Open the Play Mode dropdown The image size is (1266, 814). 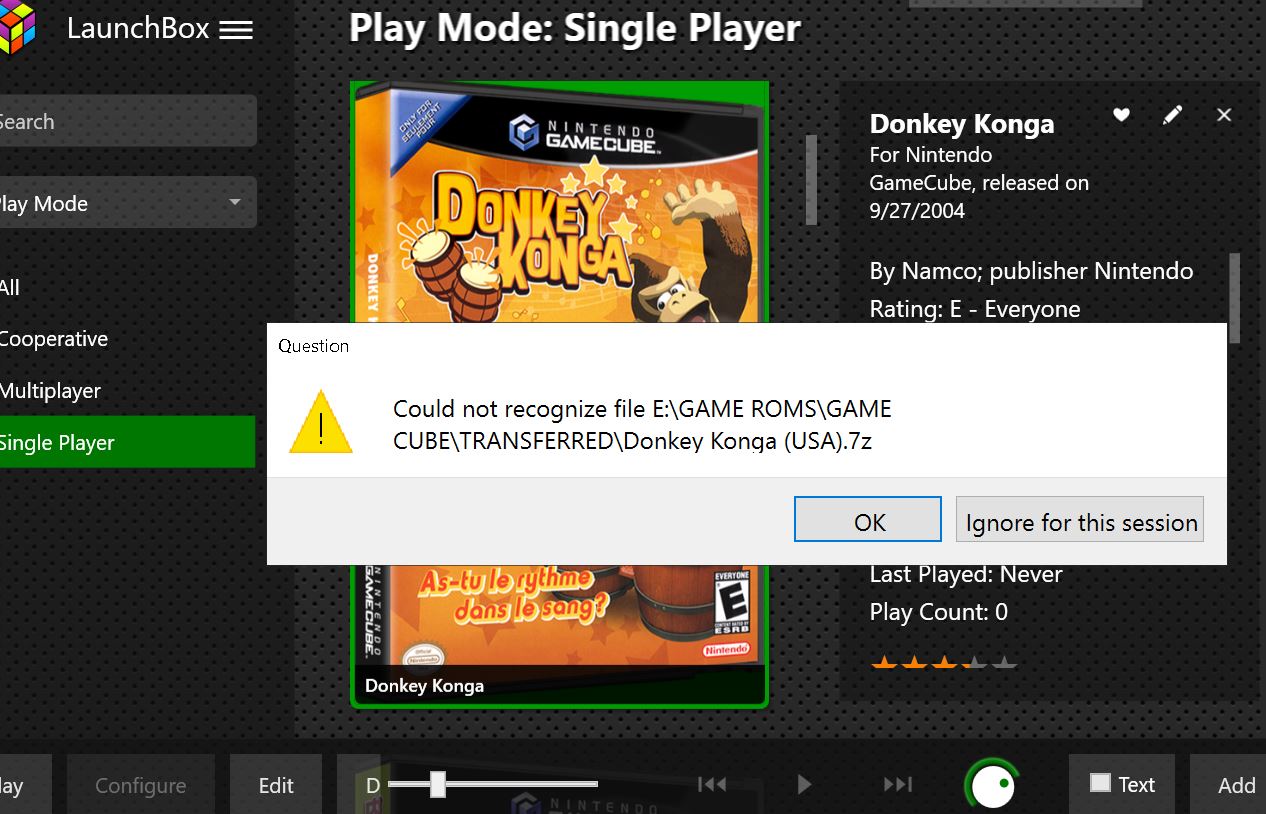pyautogui.click(x=128, y=203)
